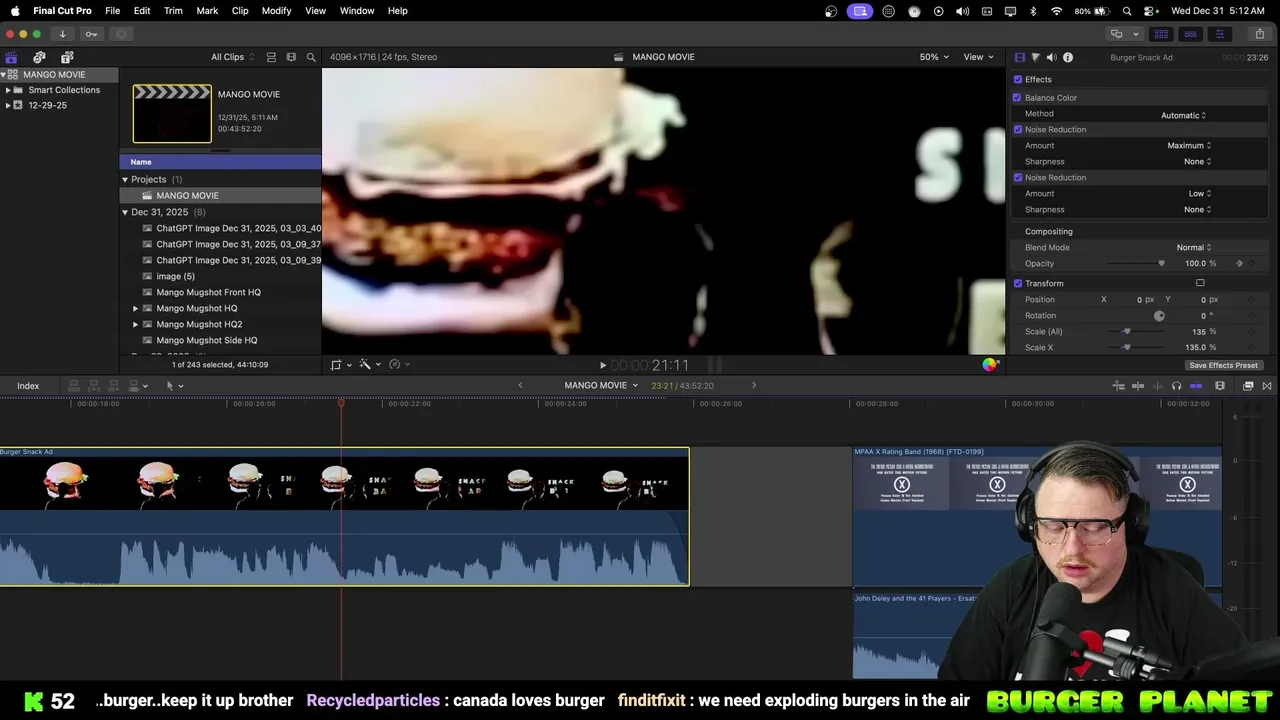Disable the first Noise Reduction effect
1280x720 pixels.
(x=1018, y=130)
